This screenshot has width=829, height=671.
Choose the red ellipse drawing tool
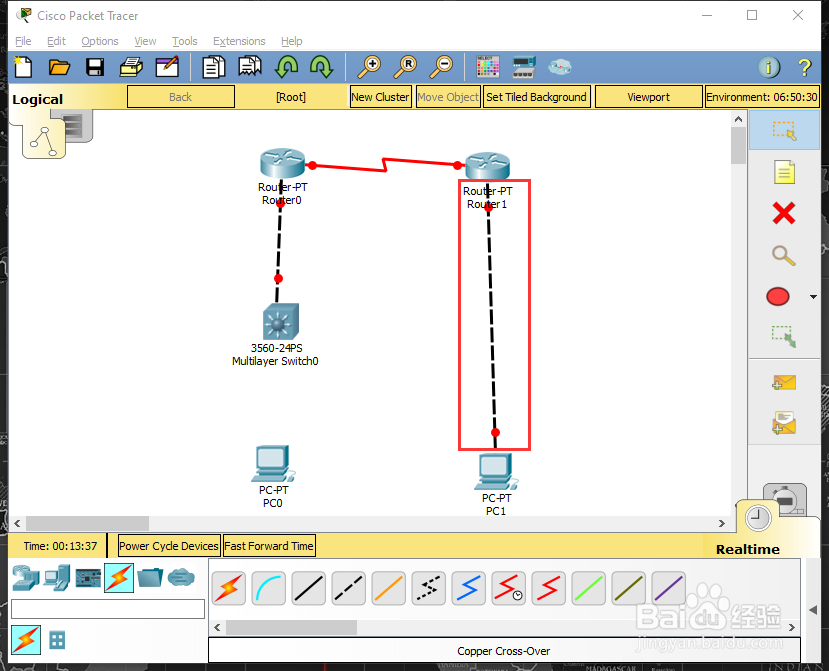pyautogui.click(x=778, y=297)
